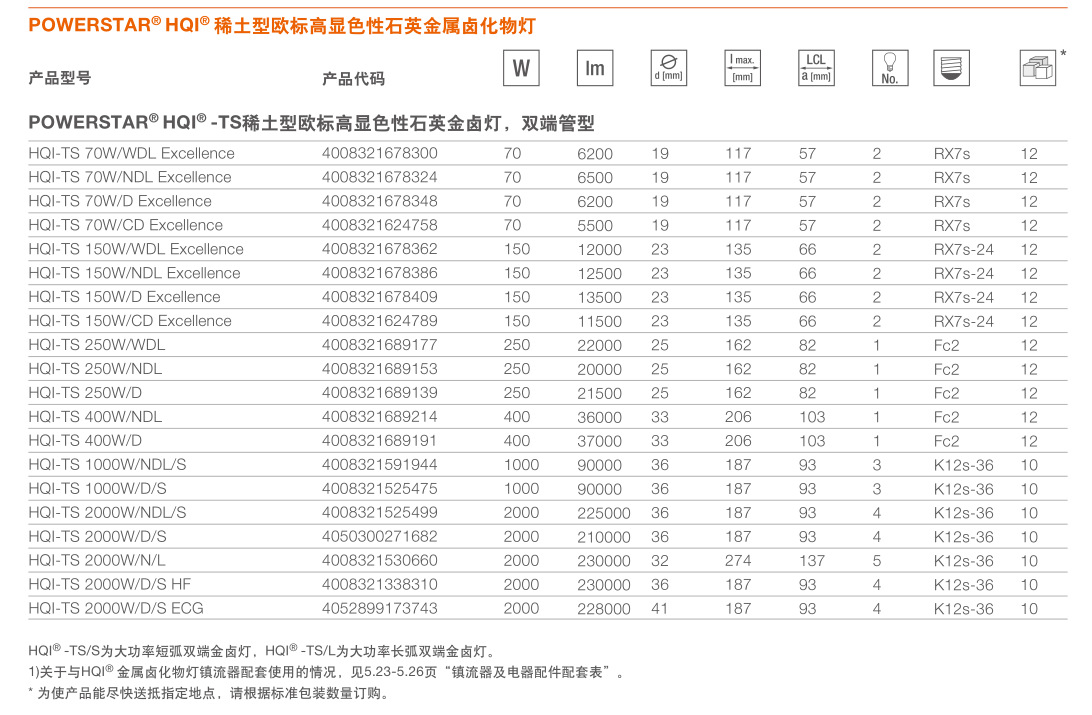Select HQI-TS 400W/NDL model name
This screenshot has height=715, width=1092.
95,417
